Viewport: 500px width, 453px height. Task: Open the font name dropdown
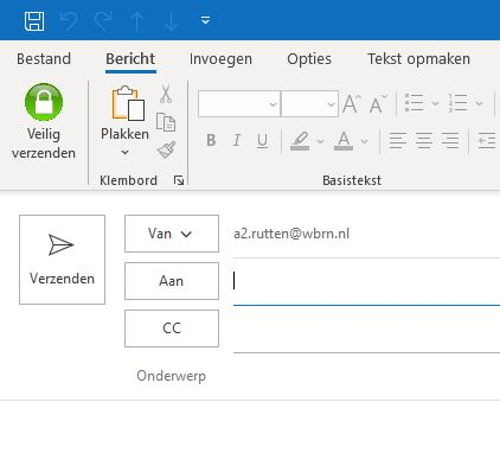(x=273, y=104)
